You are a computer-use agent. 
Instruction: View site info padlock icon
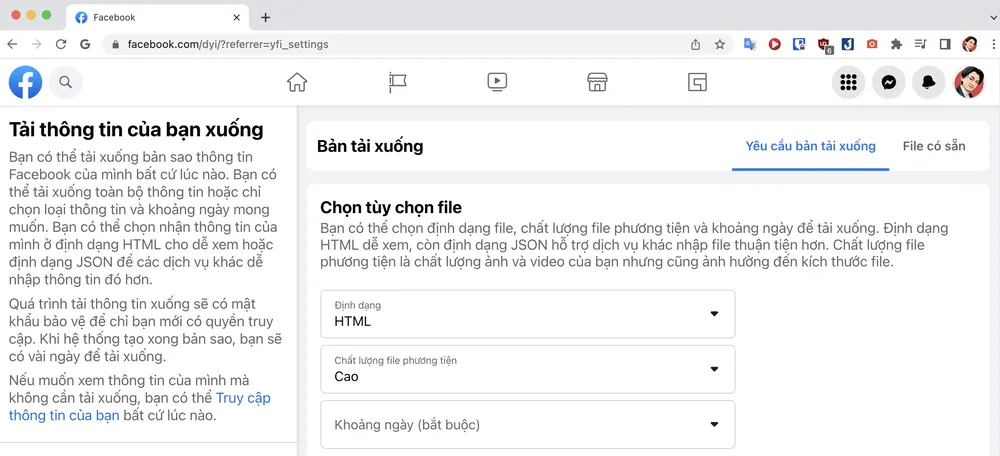click(x=115, y=44)
